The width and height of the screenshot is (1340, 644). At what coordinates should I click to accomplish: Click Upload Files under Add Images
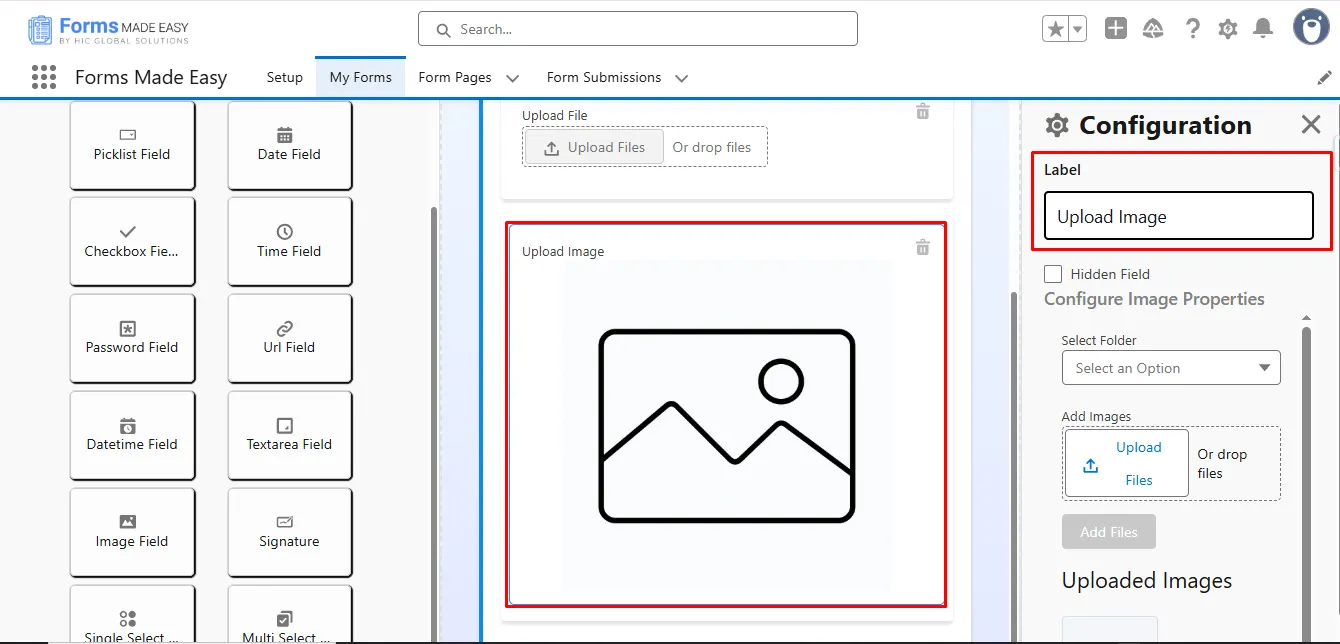(x=1127, y=463)
